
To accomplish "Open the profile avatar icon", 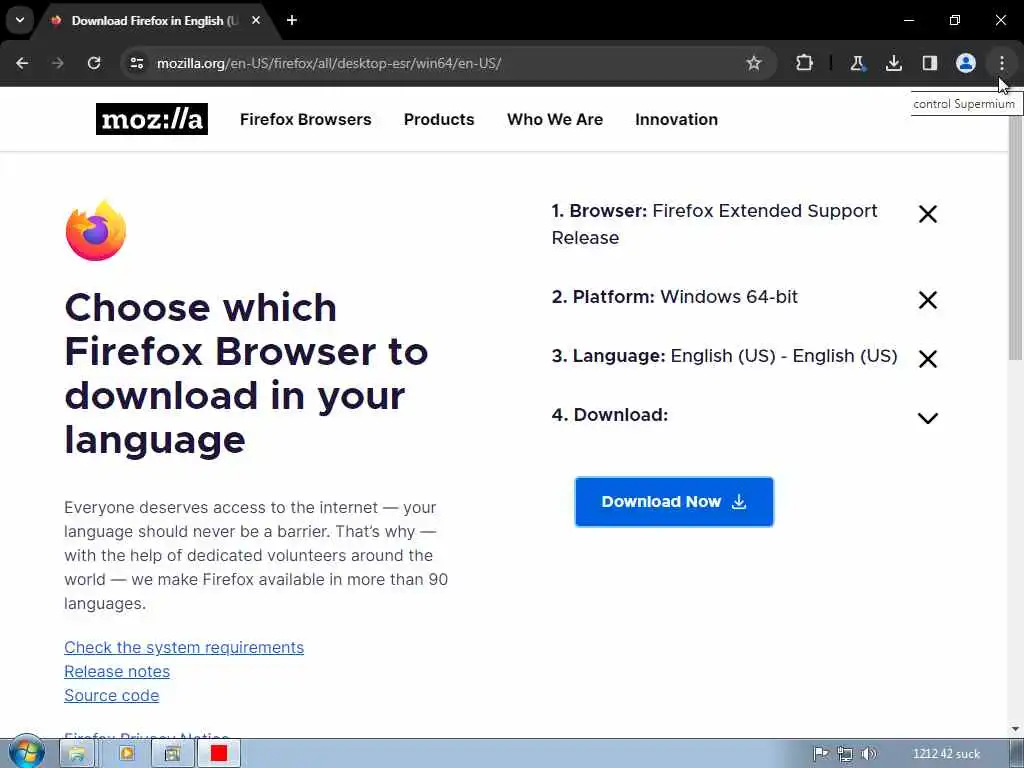I will [x=966, y=63].
